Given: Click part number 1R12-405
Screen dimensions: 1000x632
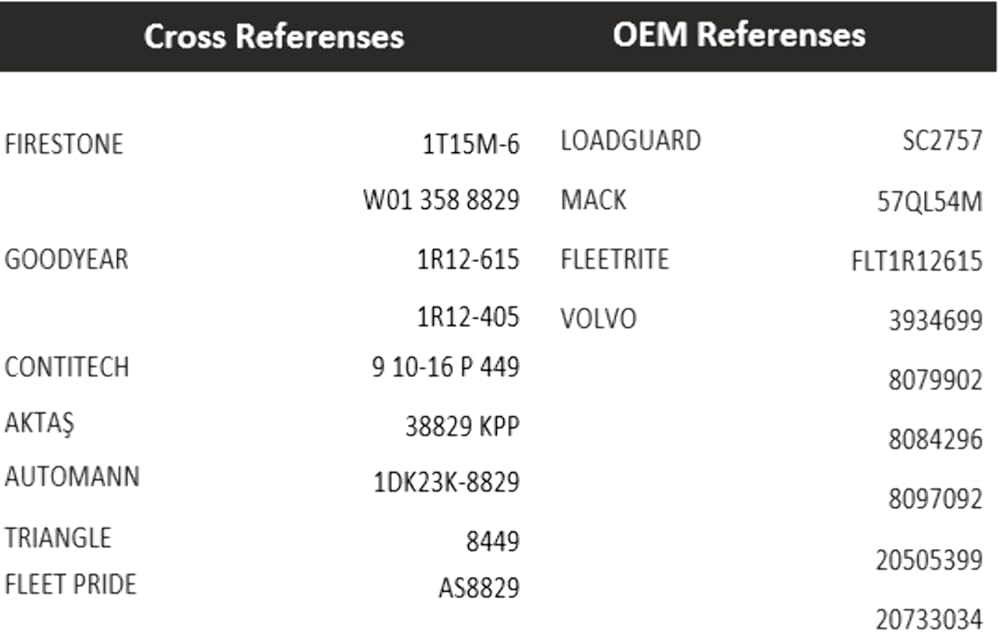Looking at the screenshot, I should [468, 318].
